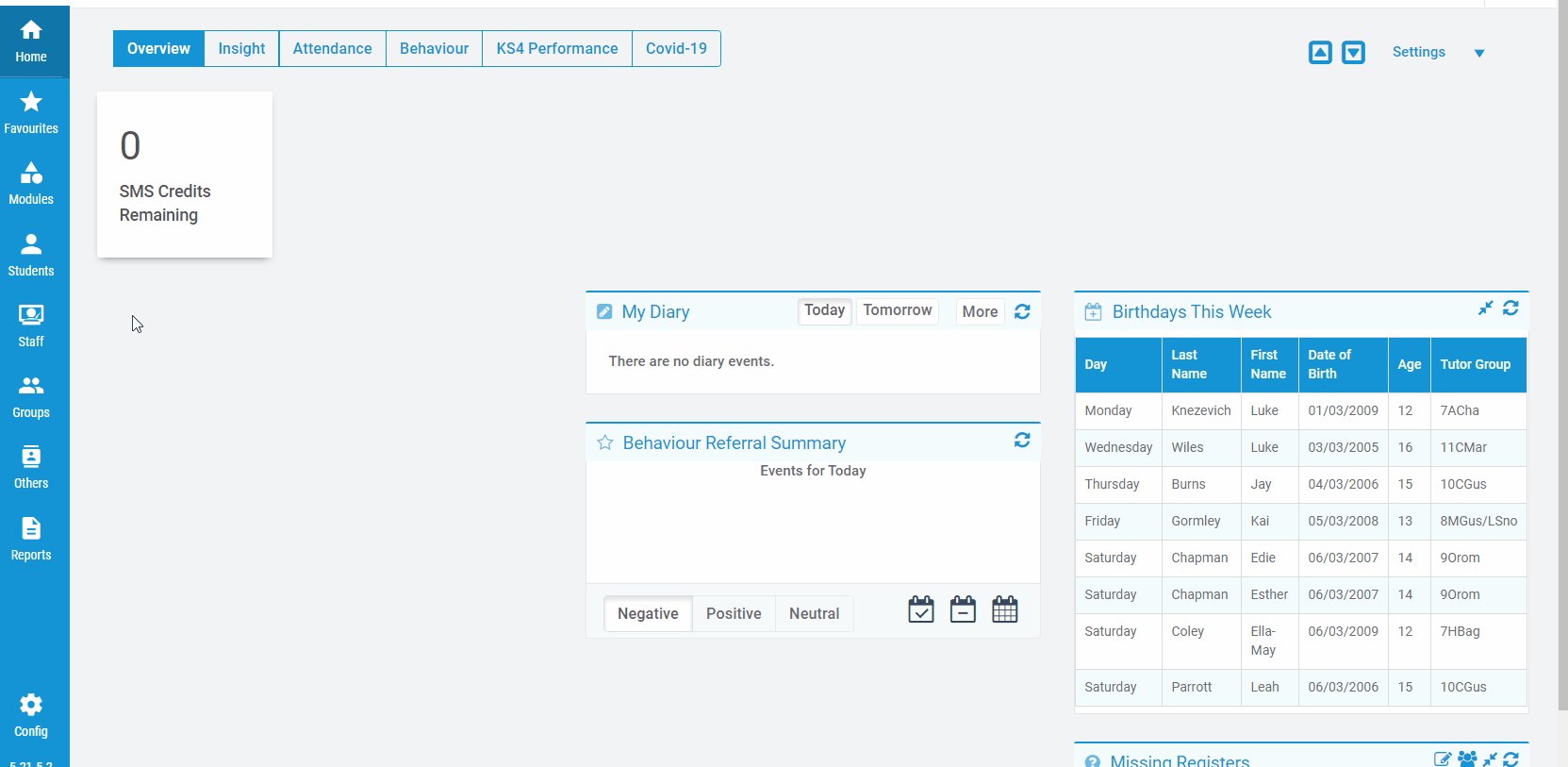This screenshot has height=767, width=1568.
Task: Open Students in the left sidebar
Action: [x=31, y=256]
